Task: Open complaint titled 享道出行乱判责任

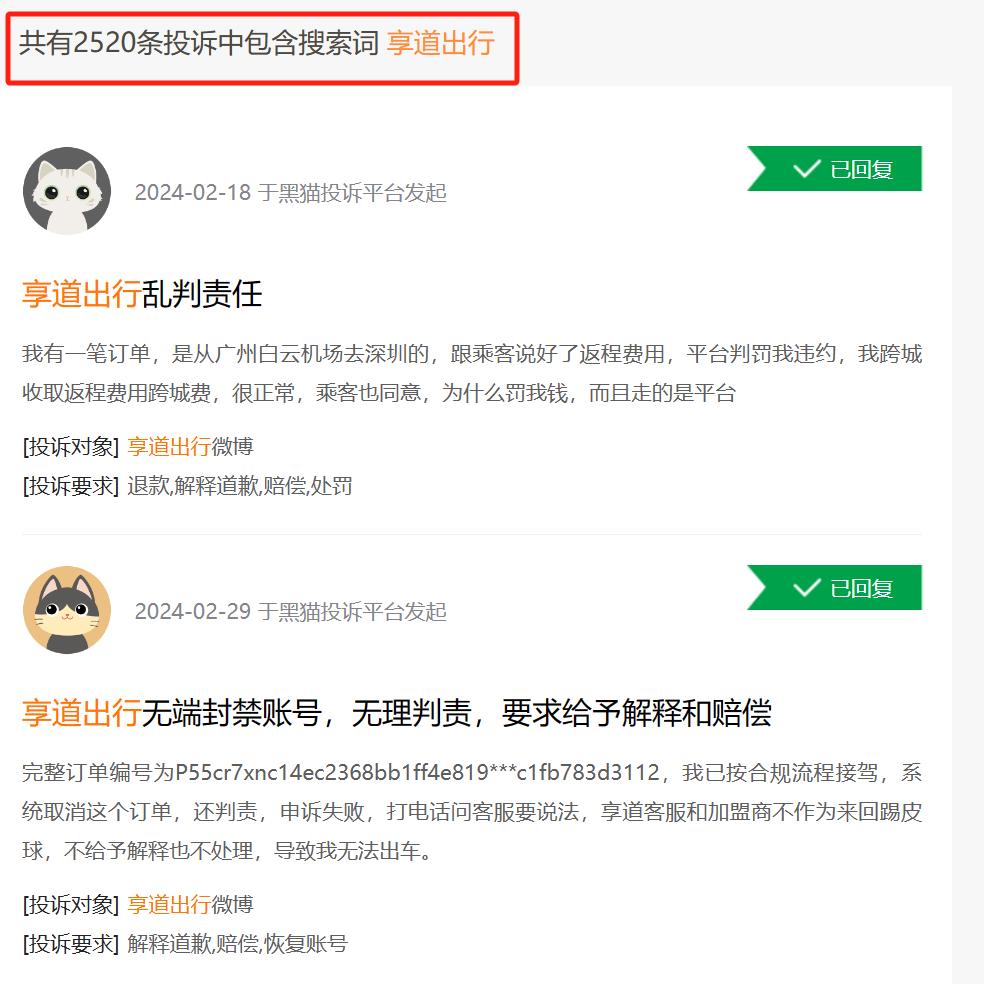Action: 142,294
